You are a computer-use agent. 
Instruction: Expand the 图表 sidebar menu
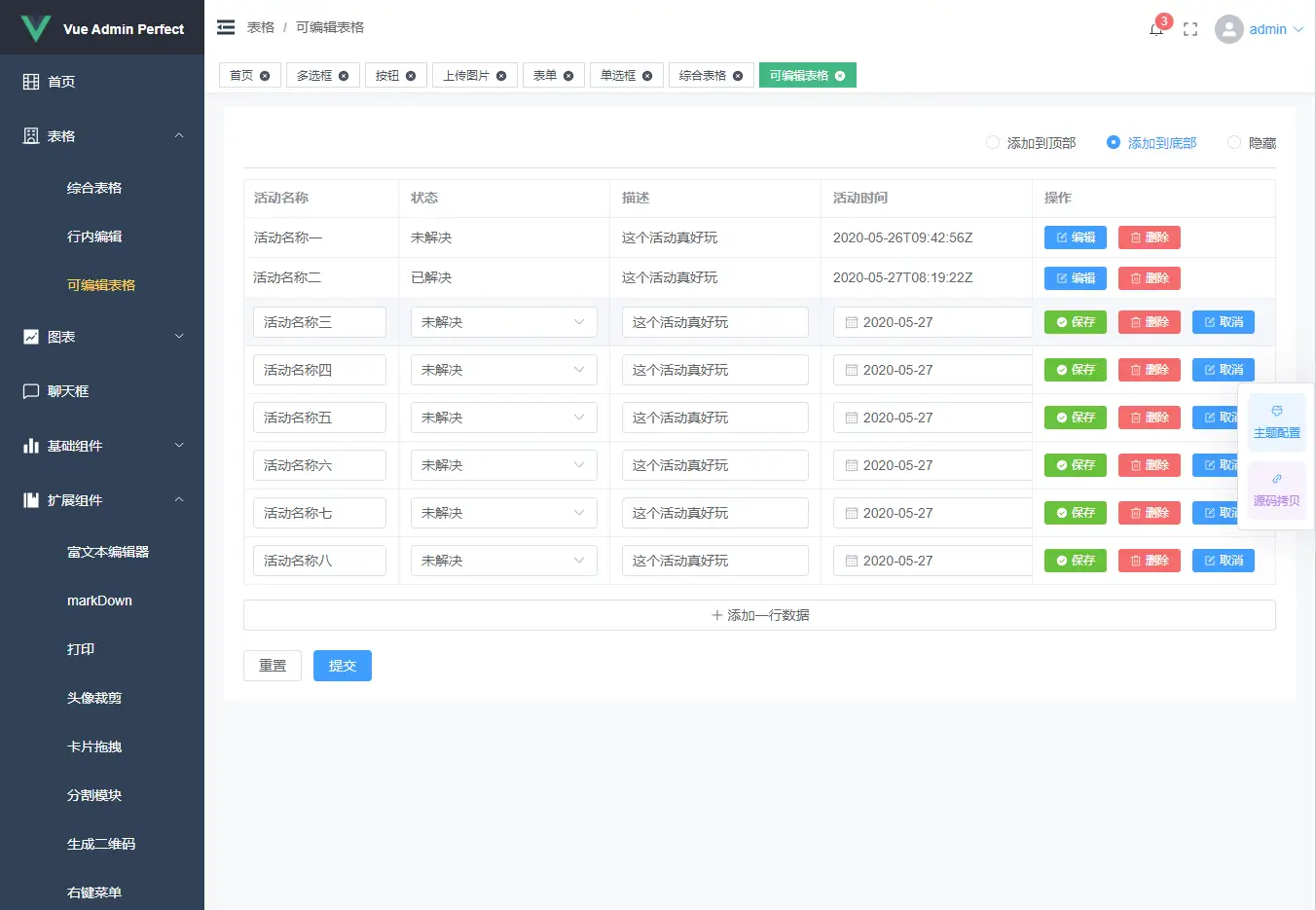102,337
